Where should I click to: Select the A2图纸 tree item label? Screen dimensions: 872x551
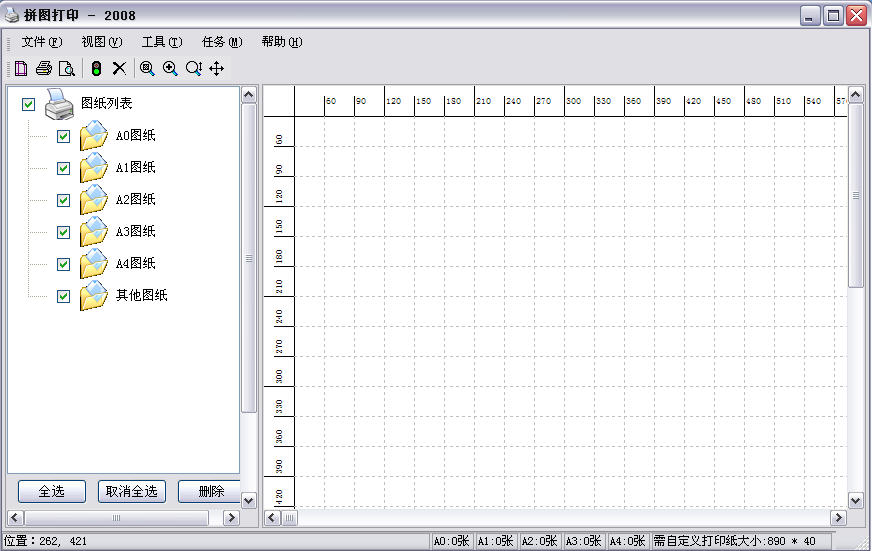135,200
